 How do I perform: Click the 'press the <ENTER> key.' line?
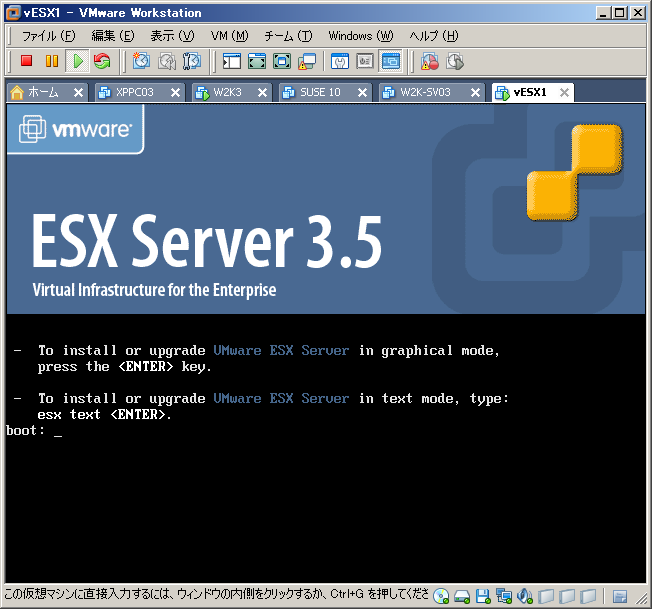point(125,367)
